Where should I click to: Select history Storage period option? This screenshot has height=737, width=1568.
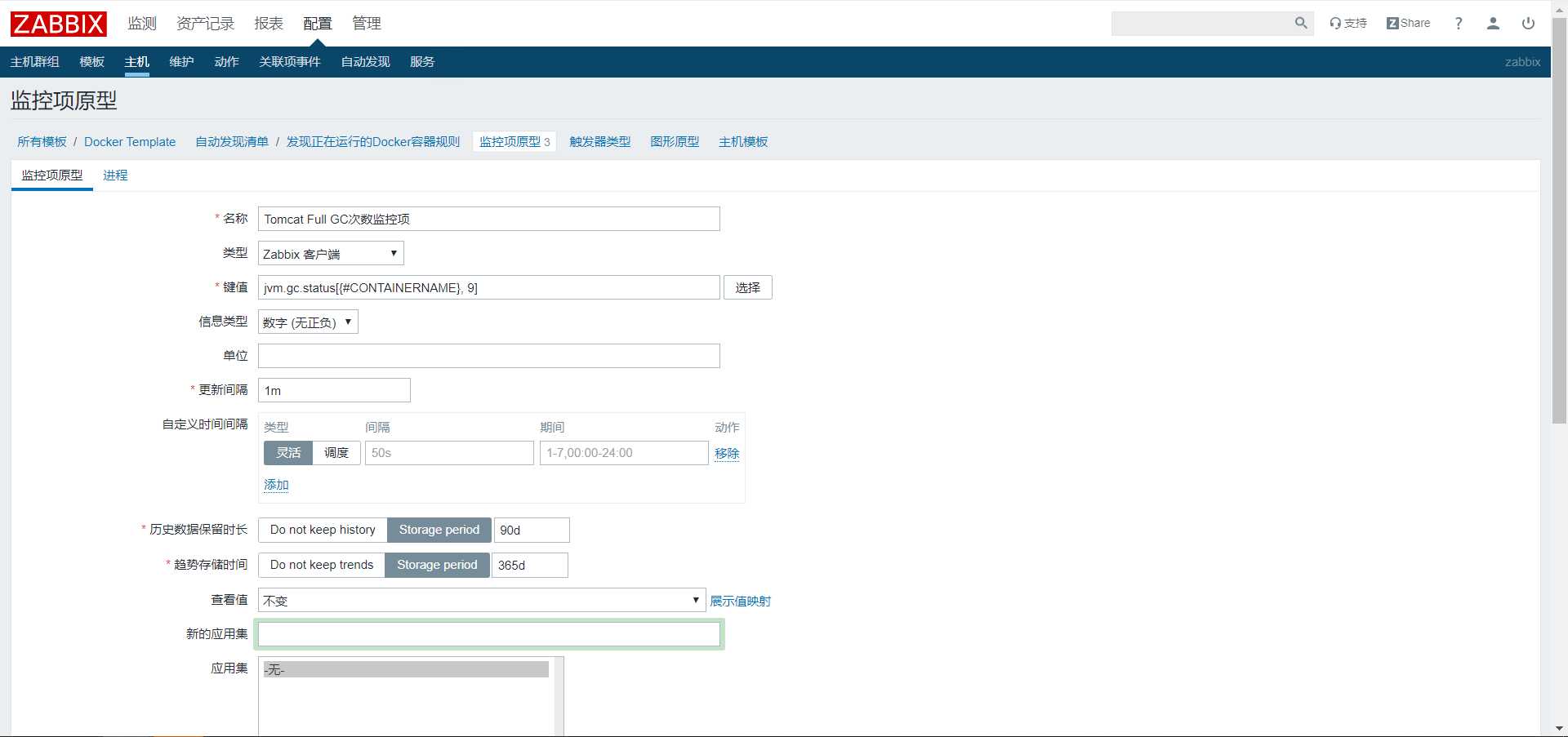[x=439, y=530]
